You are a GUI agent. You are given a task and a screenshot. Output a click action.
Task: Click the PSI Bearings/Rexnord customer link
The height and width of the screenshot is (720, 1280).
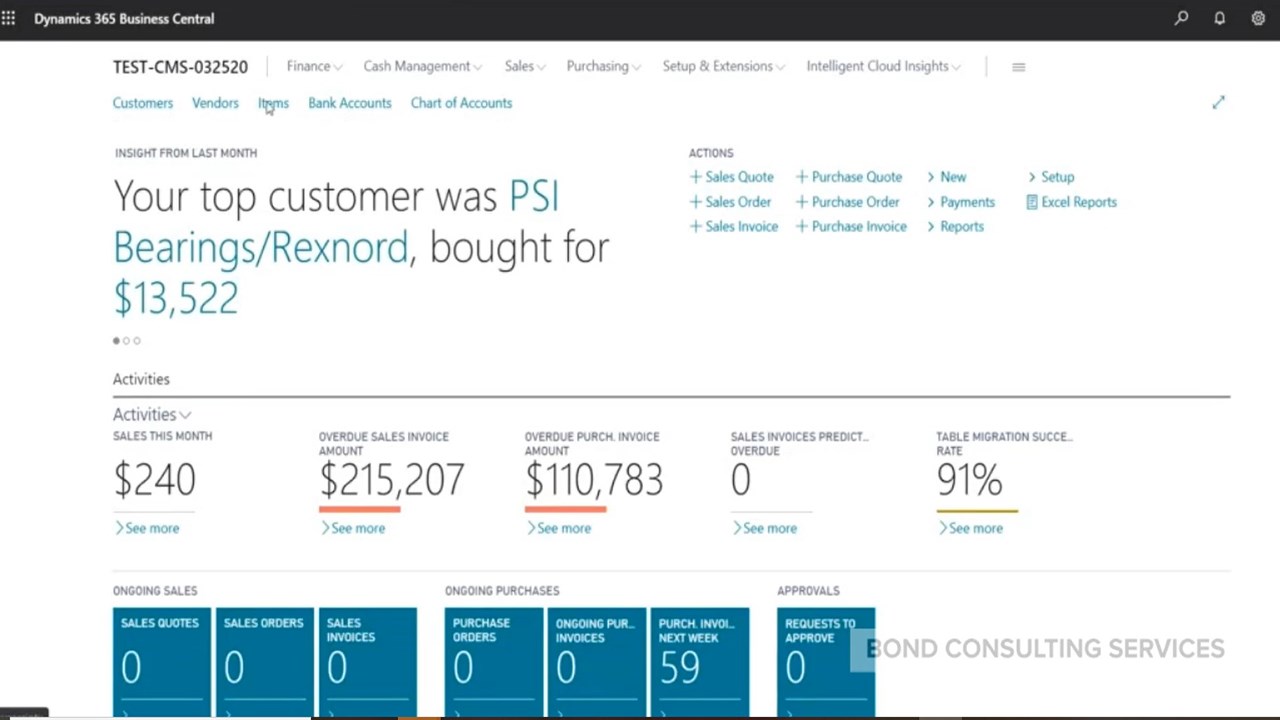coord(336,222)
